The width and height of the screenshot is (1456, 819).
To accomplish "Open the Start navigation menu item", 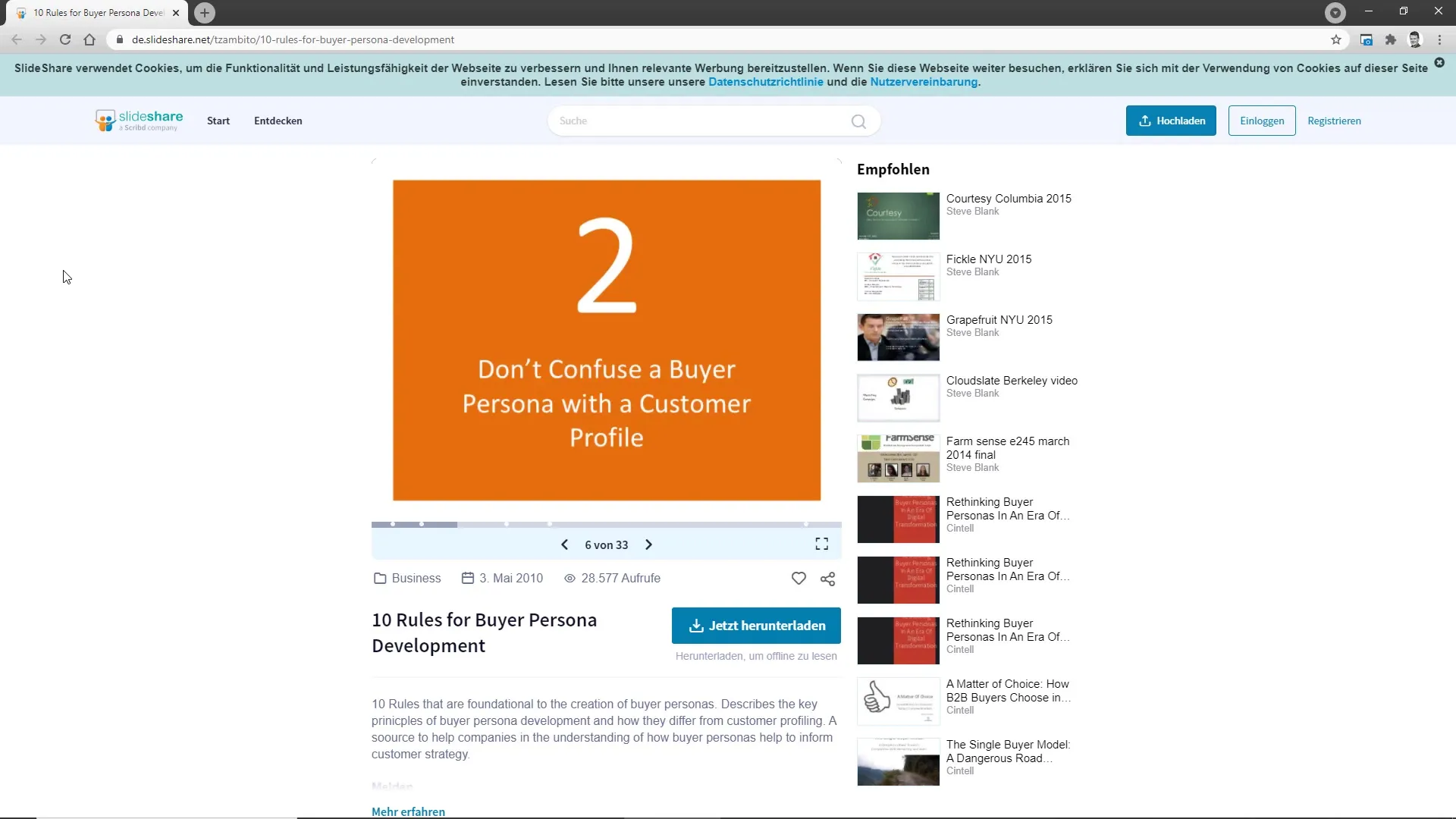I will [x=218, y=120].
